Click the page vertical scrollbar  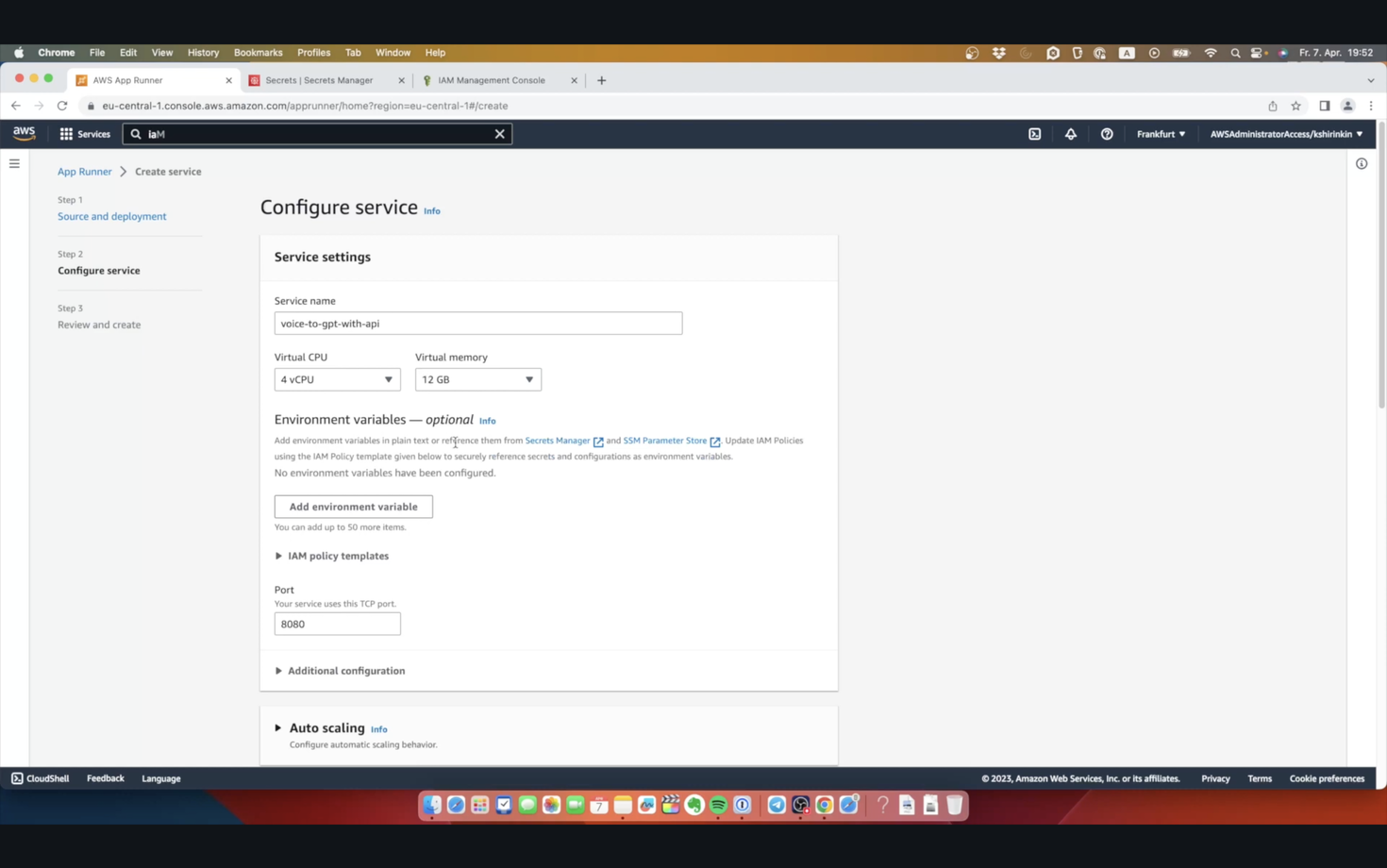click(1381, 264)
